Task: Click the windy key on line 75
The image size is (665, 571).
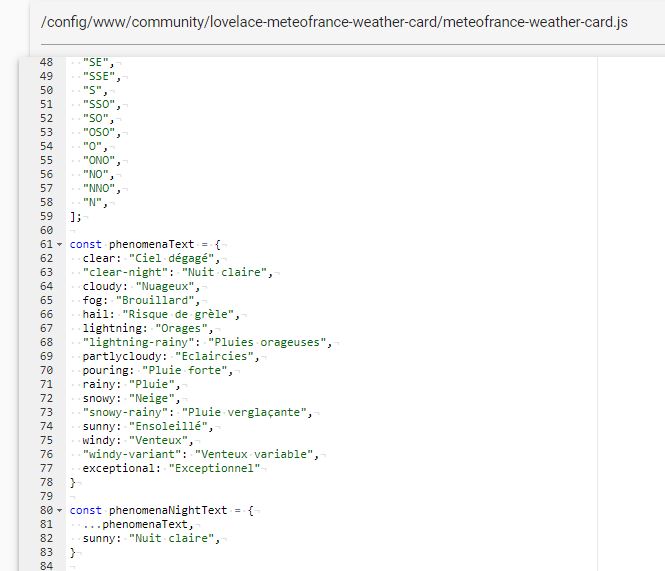Action: point(99,440)
